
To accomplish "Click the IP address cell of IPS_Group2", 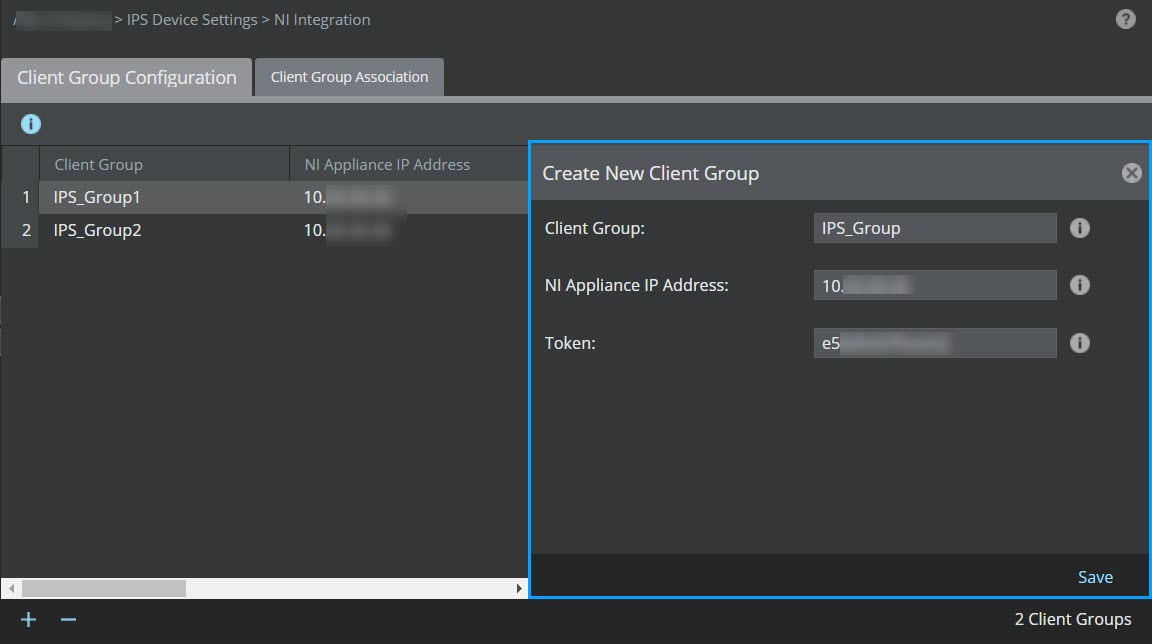I will (408, 231).
